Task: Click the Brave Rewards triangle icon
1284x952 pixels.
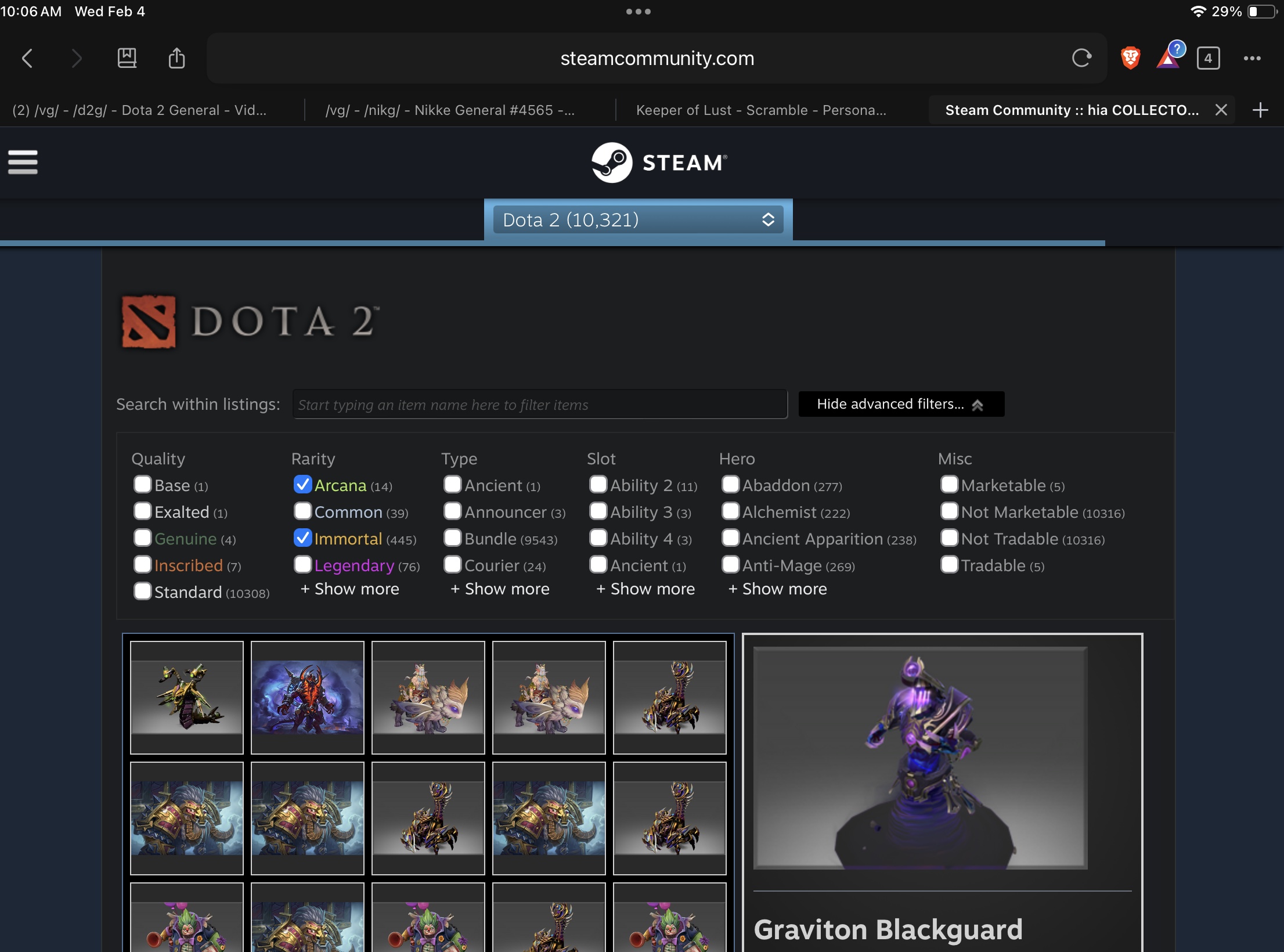Action: [x=1168, y=58]
